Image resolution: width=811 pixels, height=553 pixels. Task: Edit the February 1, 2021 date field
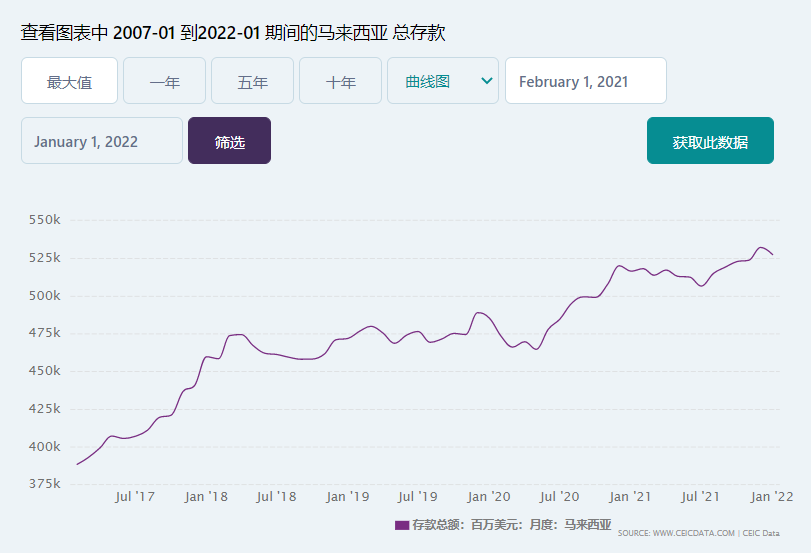[x=585, y=81]
